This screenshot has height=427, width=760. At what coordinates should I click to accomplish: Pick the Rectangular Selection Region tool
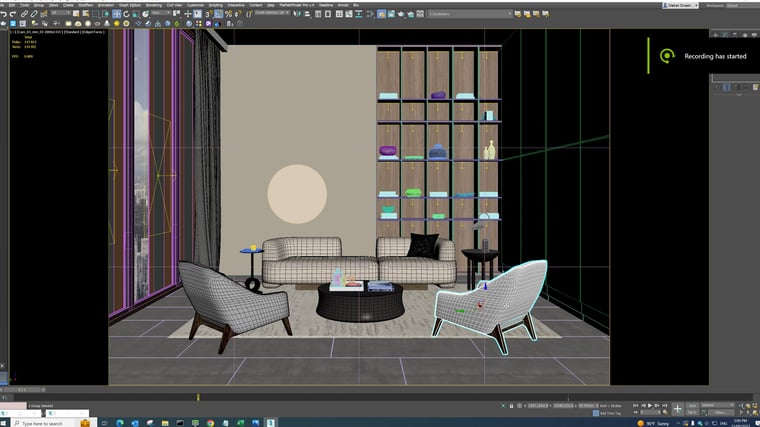pyautogui.click(x=96, y=14)
